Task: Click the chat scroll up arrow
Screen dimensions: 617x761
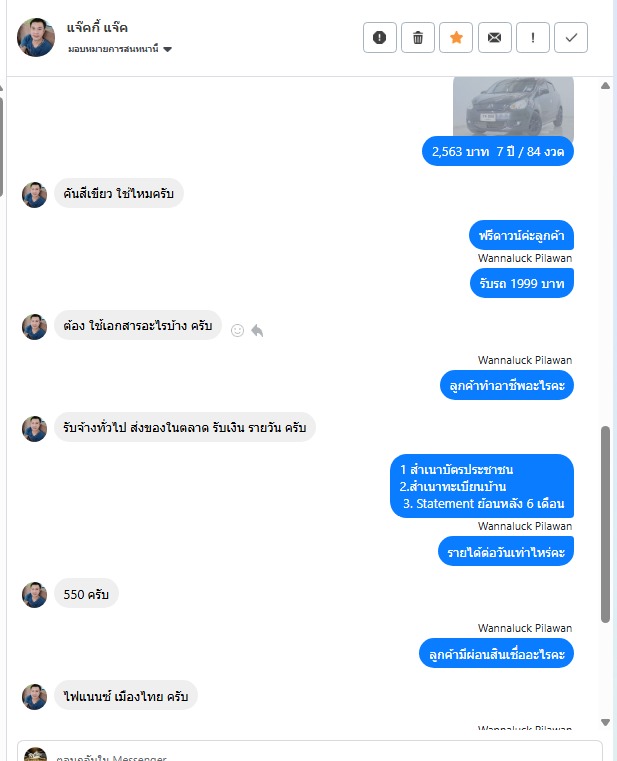Action: click(605, 86)
